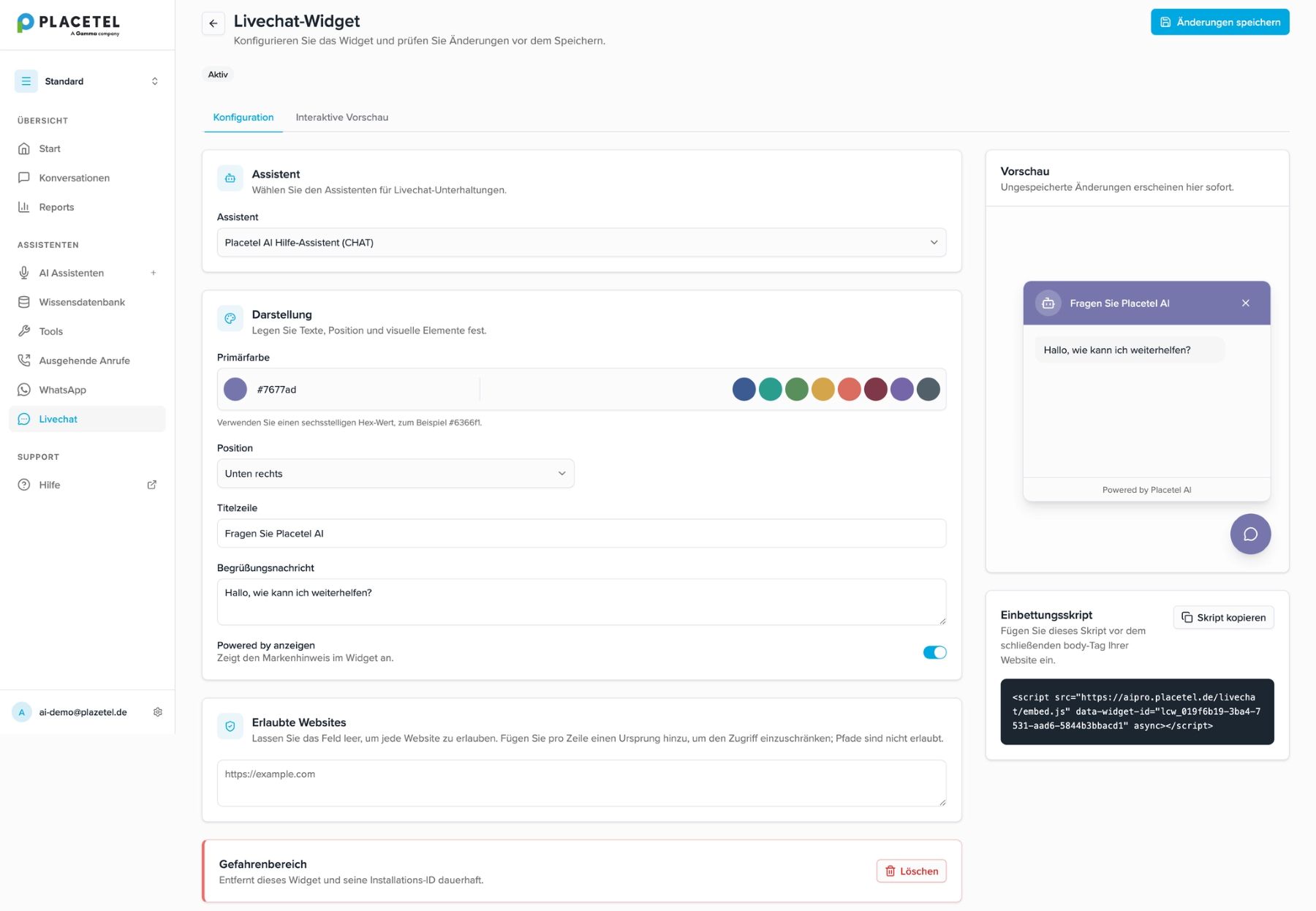
Task: Click the back arrow beside Livechat-Widget
Action: click(213, 23)
